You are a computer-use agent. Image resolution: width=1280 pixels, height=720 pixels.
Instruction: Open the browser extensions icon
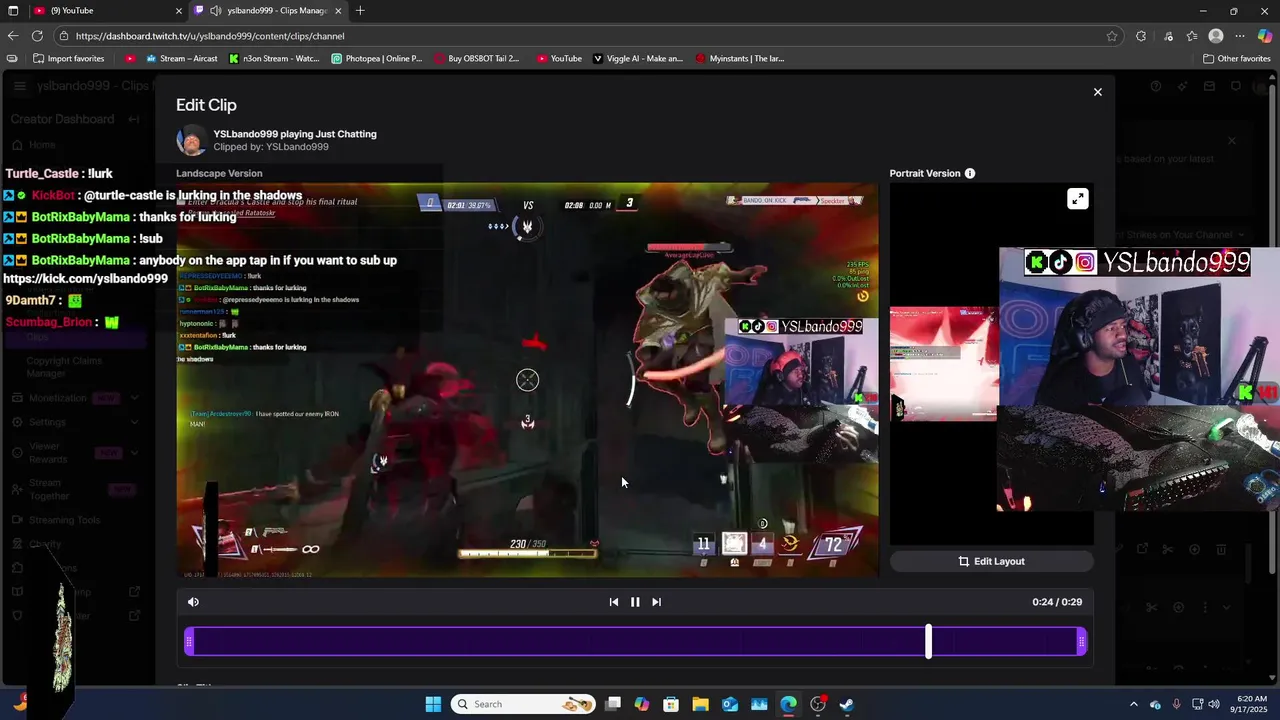pyautogui.click(x=1141, y=36)
